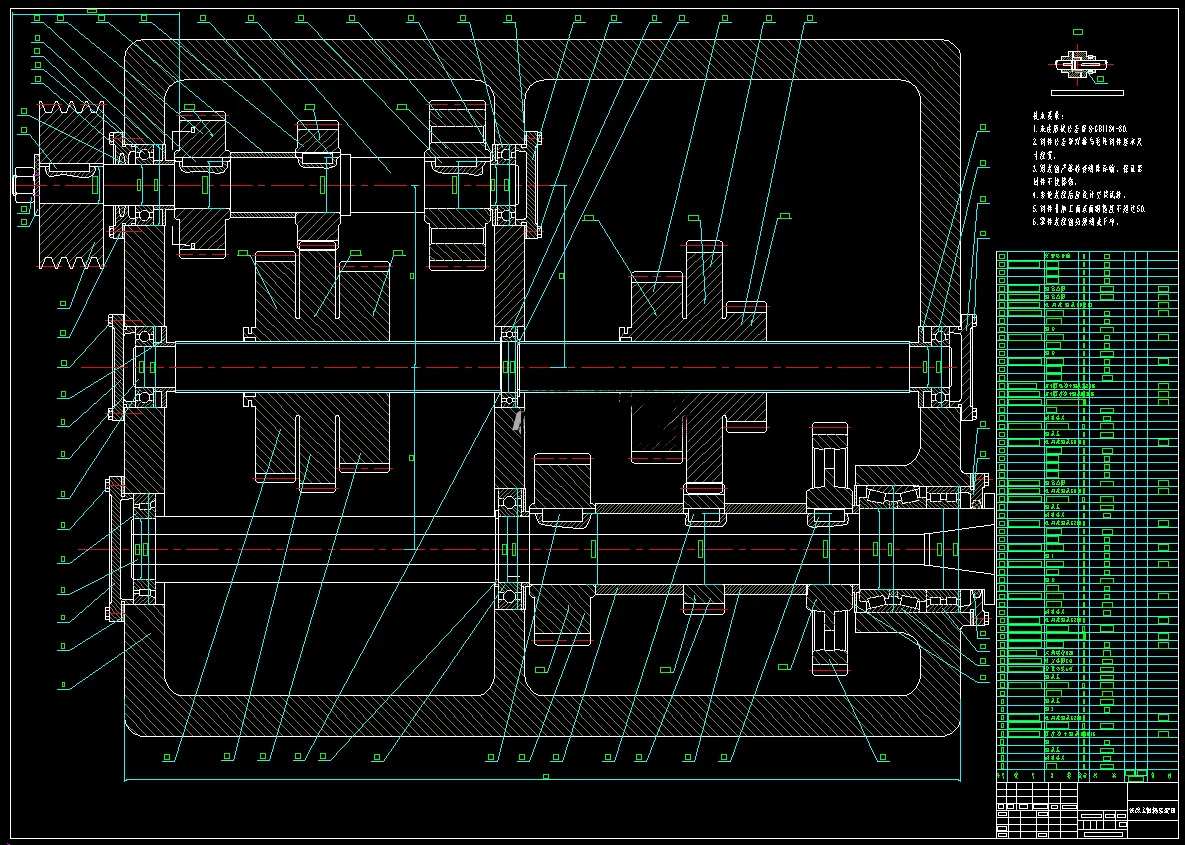Screen dimensions: 1185x845
Task: Click the overall width dimension line below the housing
Action: (543, 779)
